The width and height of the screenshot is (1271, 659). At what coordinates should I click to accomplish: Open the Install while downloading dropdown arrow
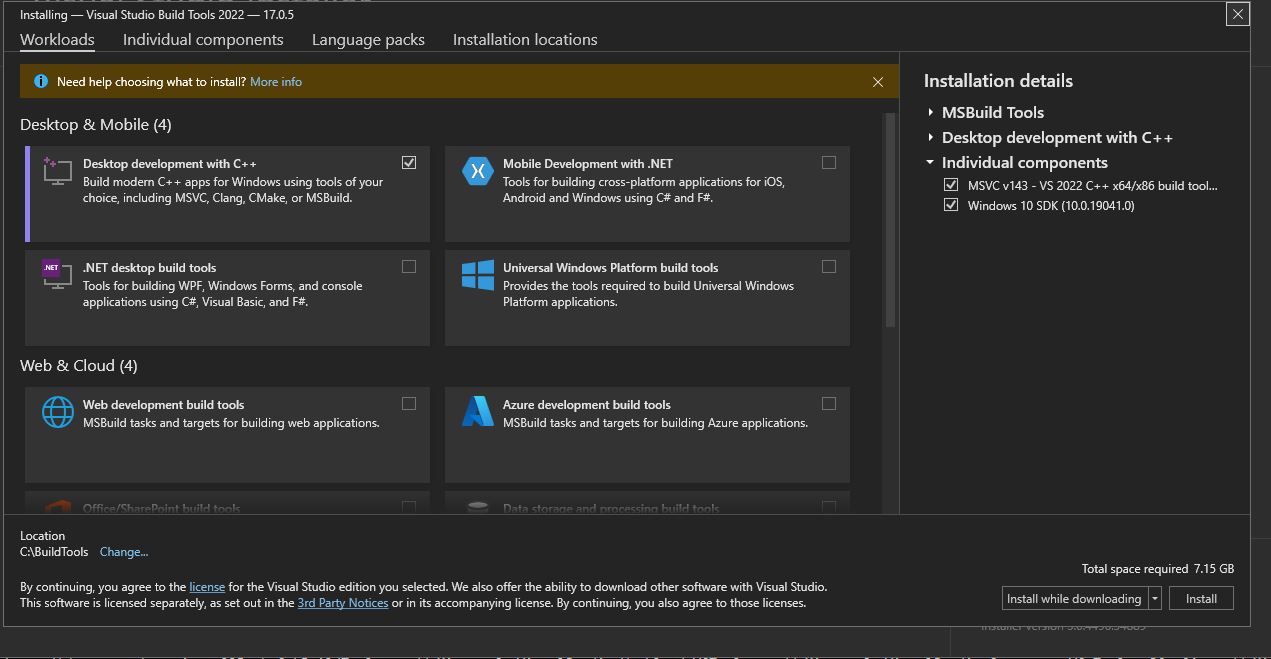pos(1155,598)
